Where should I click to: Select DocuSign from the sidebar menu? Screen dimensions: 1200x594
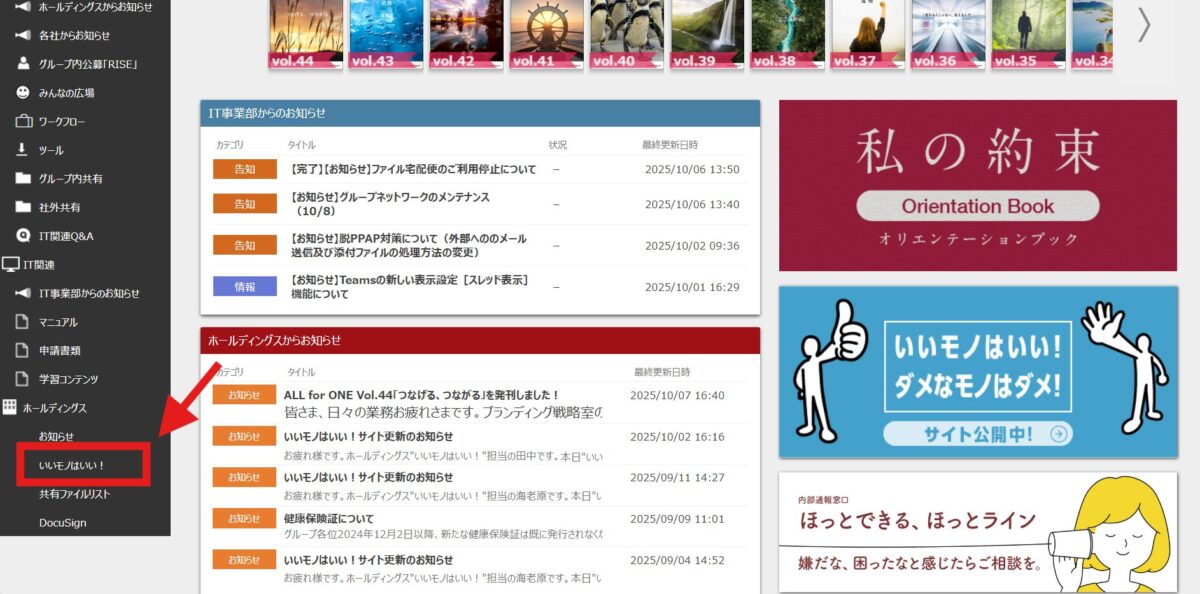pos(64,522)
